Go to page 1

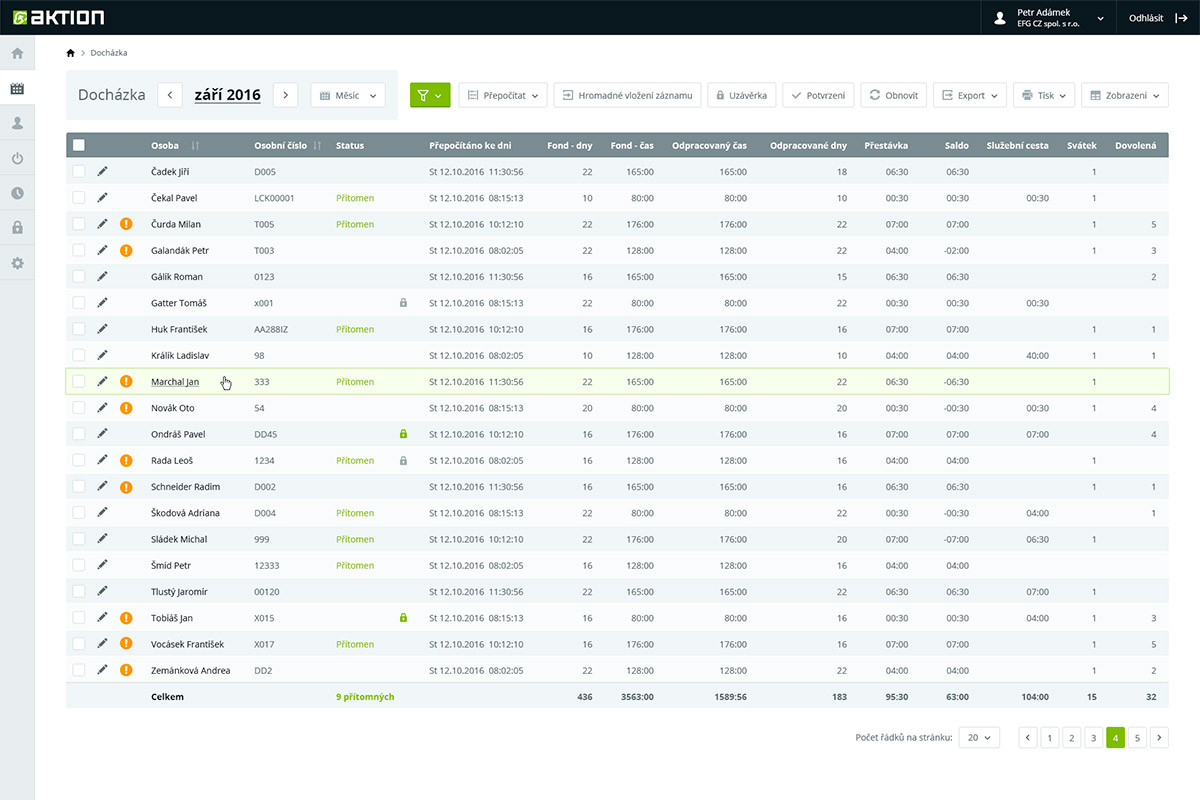tap(1050, 738)
